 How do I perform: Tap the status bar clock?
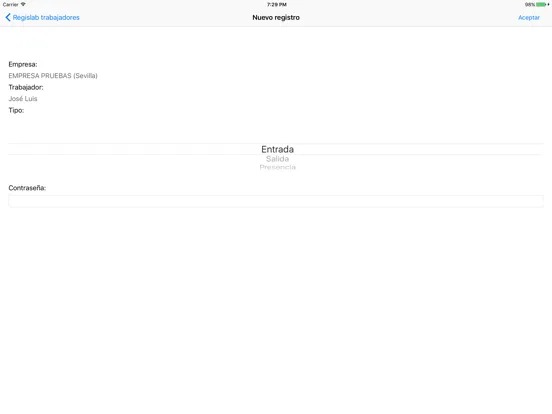[x=277, y=5]
